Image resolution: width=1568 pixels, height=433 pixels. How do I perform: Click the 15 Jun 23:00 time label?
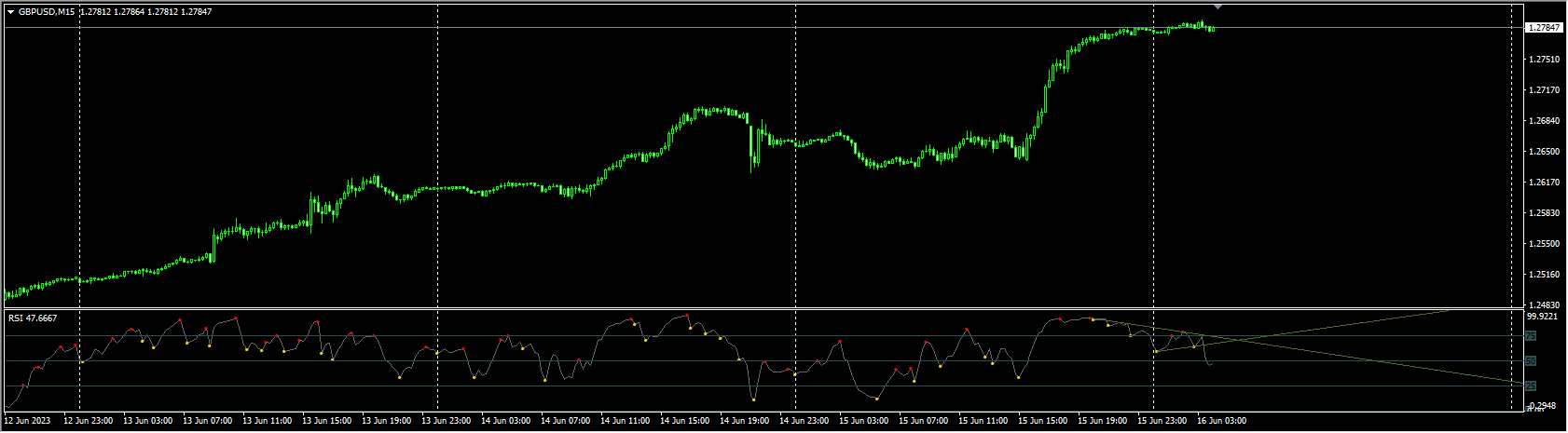(x=1162, y=422)
